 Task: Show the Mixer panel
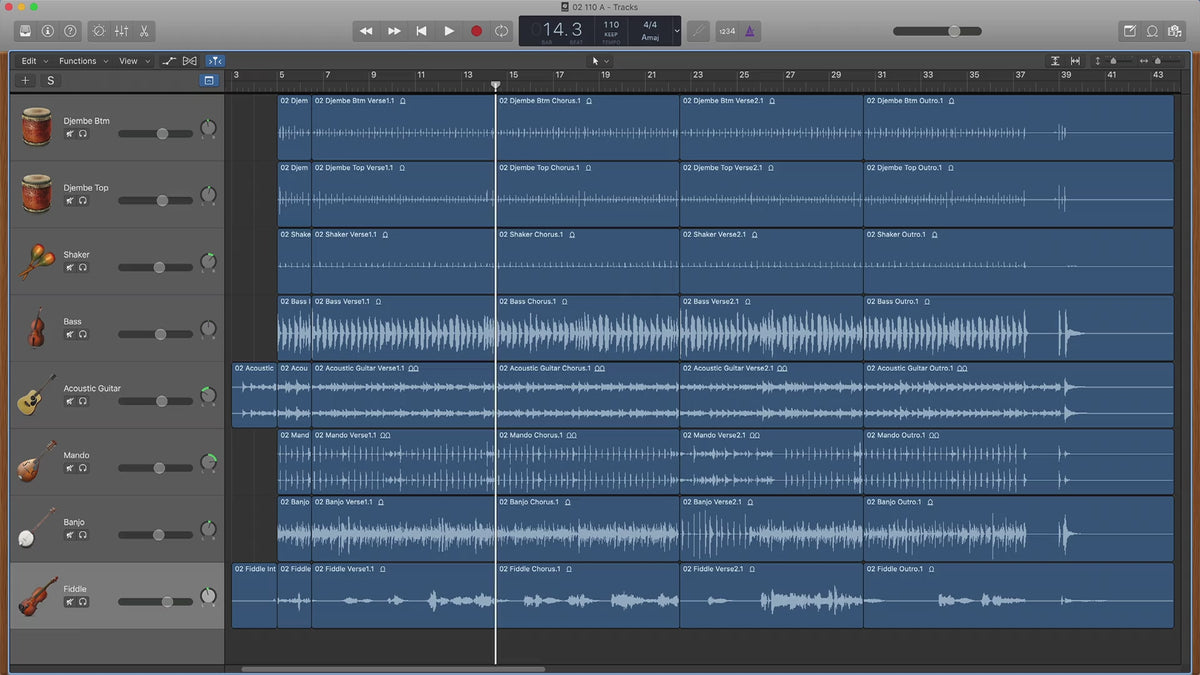point(121,31)
